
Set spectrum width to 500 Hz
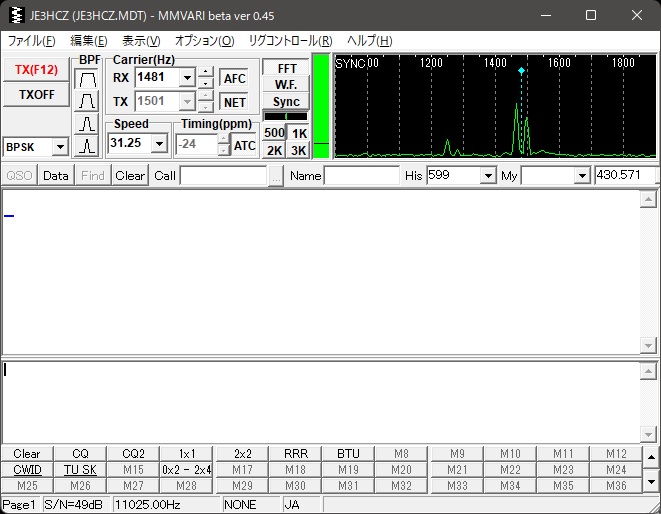[274, 133]
